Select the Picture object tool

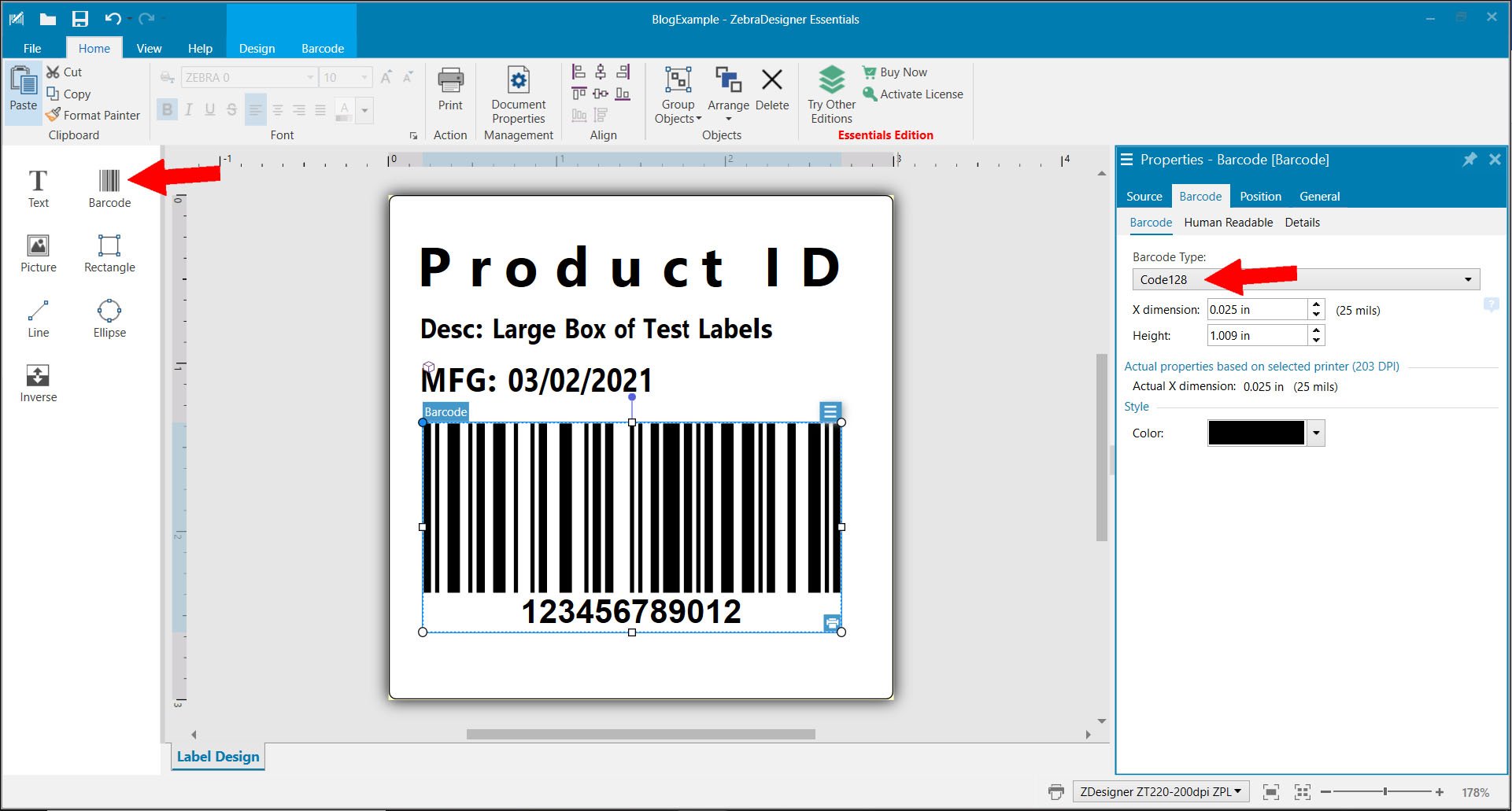click(x=38, y=253)
